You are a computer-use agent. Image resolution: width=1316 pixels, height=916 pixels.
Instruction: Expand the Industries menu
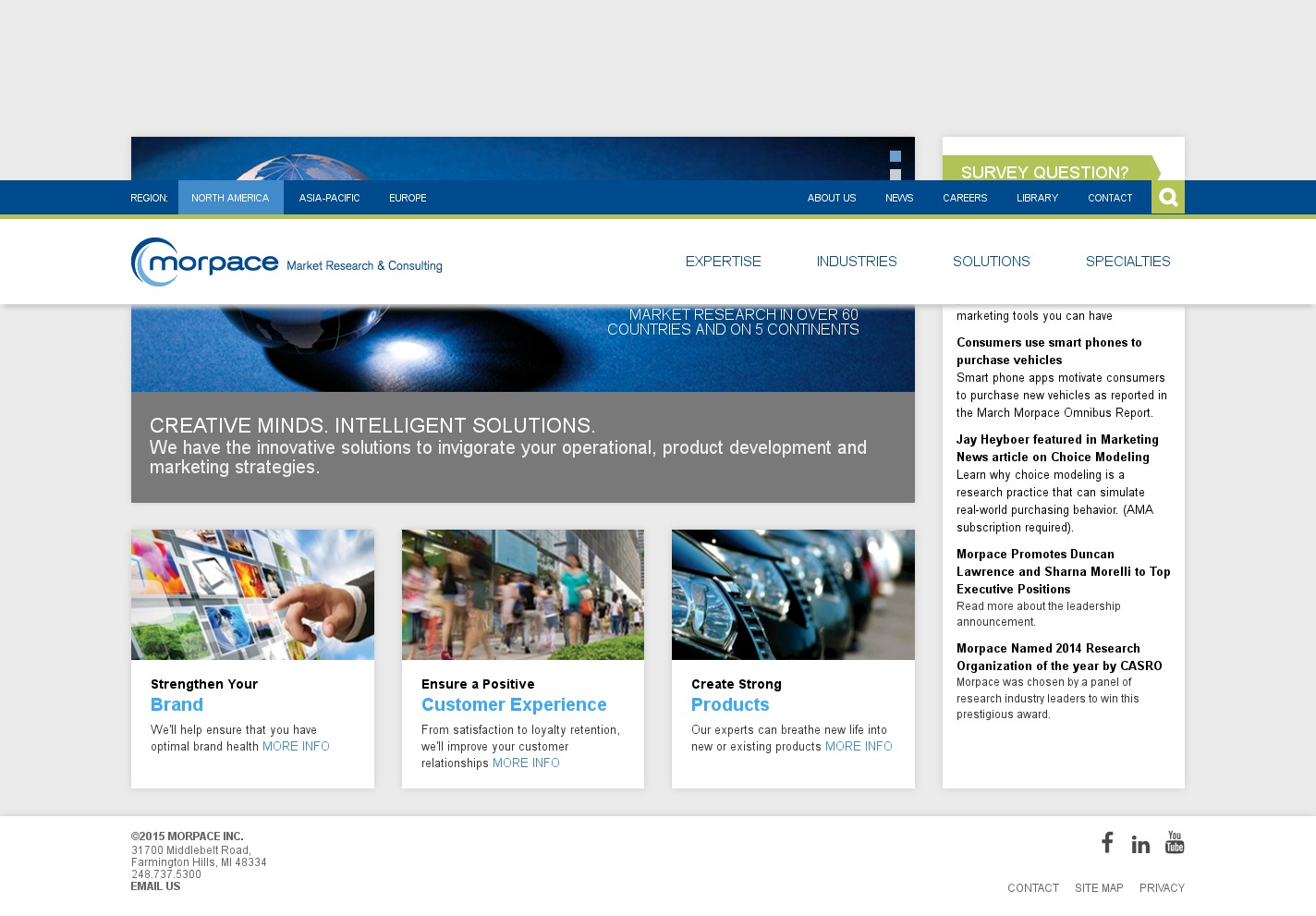856,262
